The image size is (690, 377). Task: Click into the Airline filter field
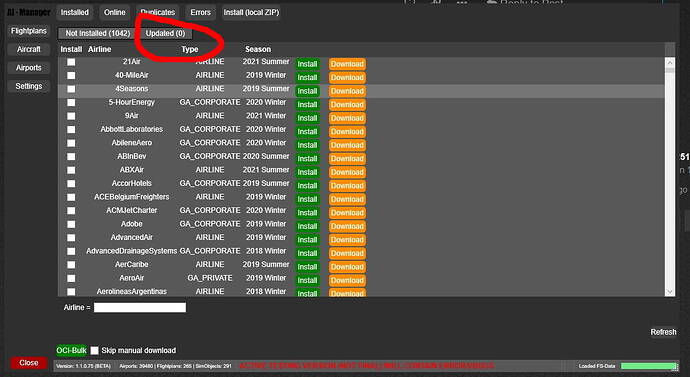pyautogui.click(x=140, y=307)
